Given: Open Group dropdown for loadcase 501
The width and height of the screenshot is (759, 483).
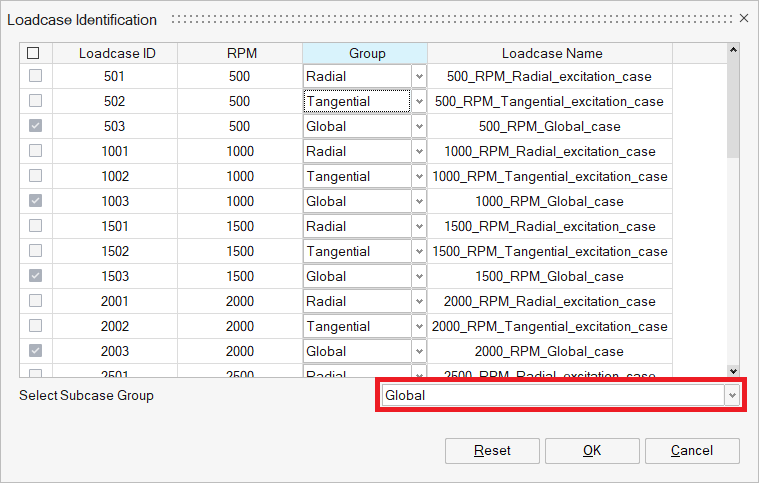Looking at the screenshot, I should (418, 77).
